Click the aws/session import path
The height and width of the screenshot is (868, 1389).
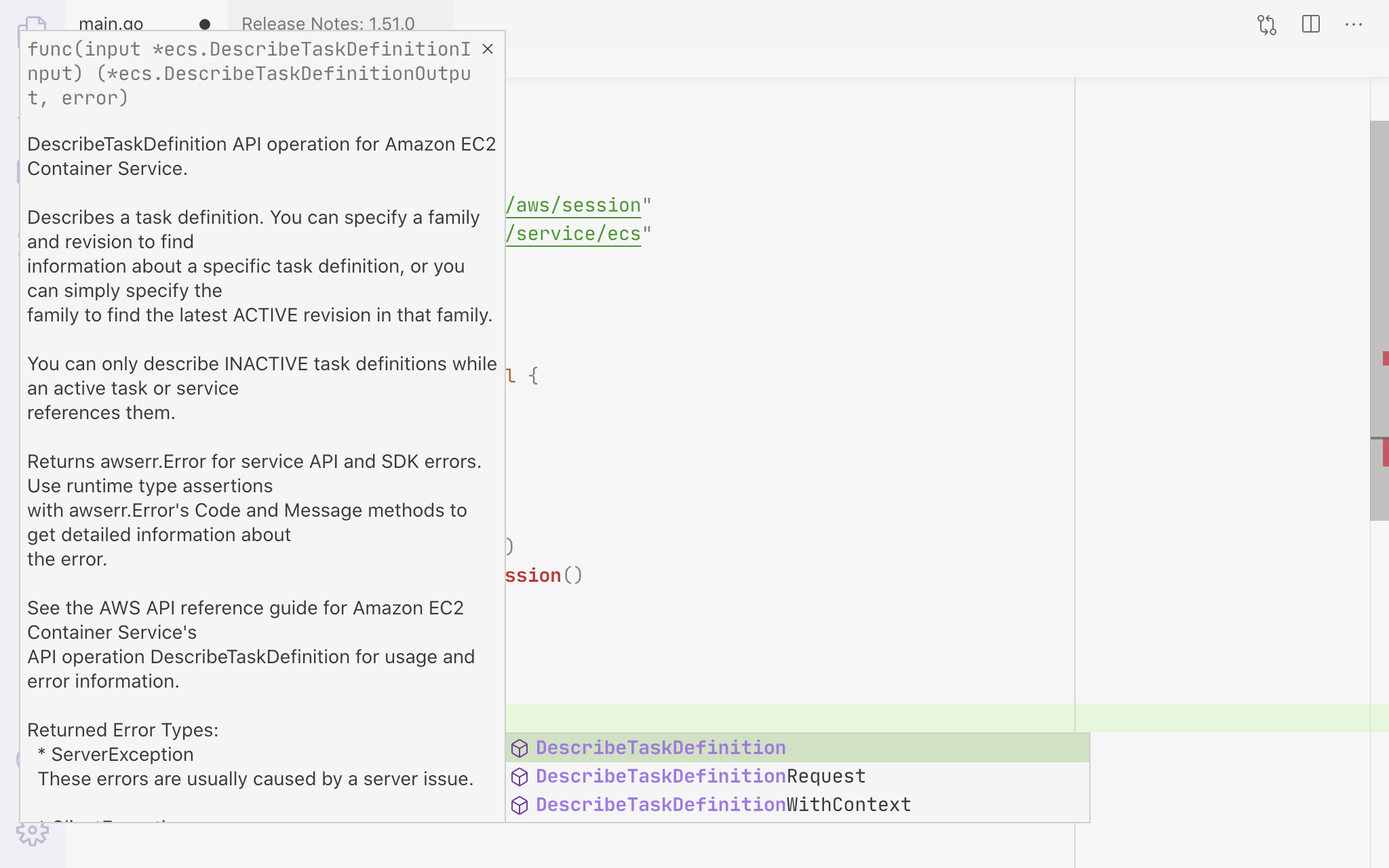(x=572, y=204)
